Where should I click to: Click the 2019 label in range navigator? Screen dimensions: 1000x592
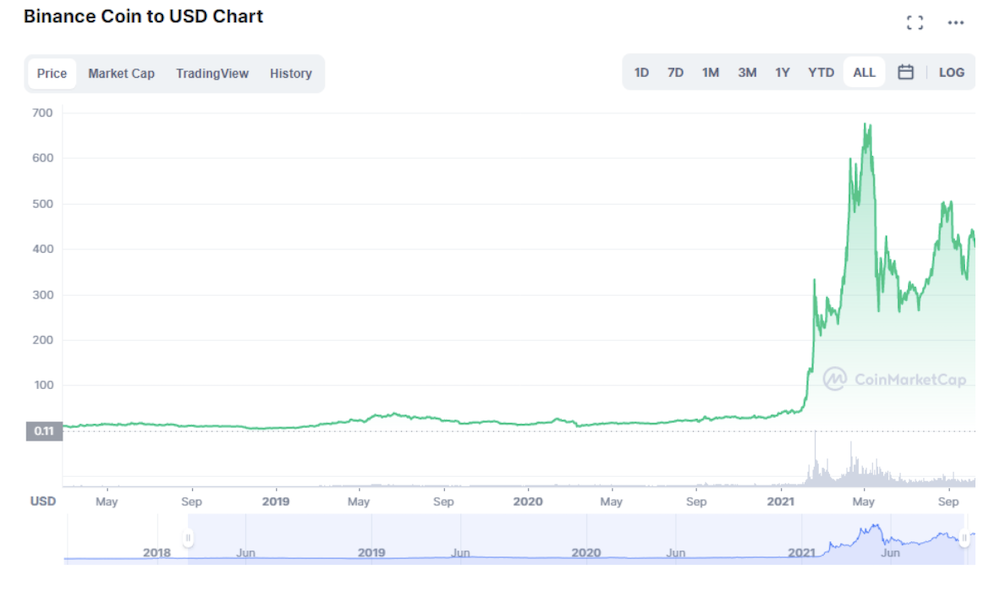pyautogui.click(x=371, y=552)
